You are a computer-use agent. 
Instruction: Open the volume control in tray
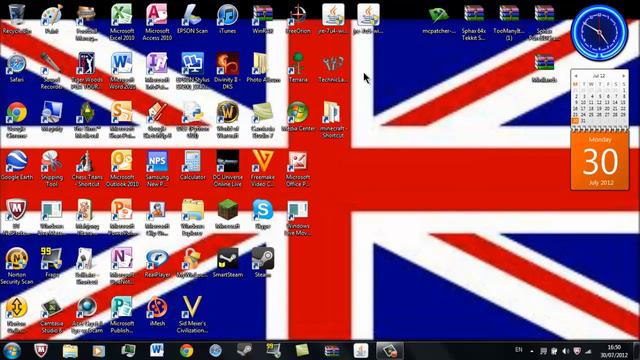point(565,351)
